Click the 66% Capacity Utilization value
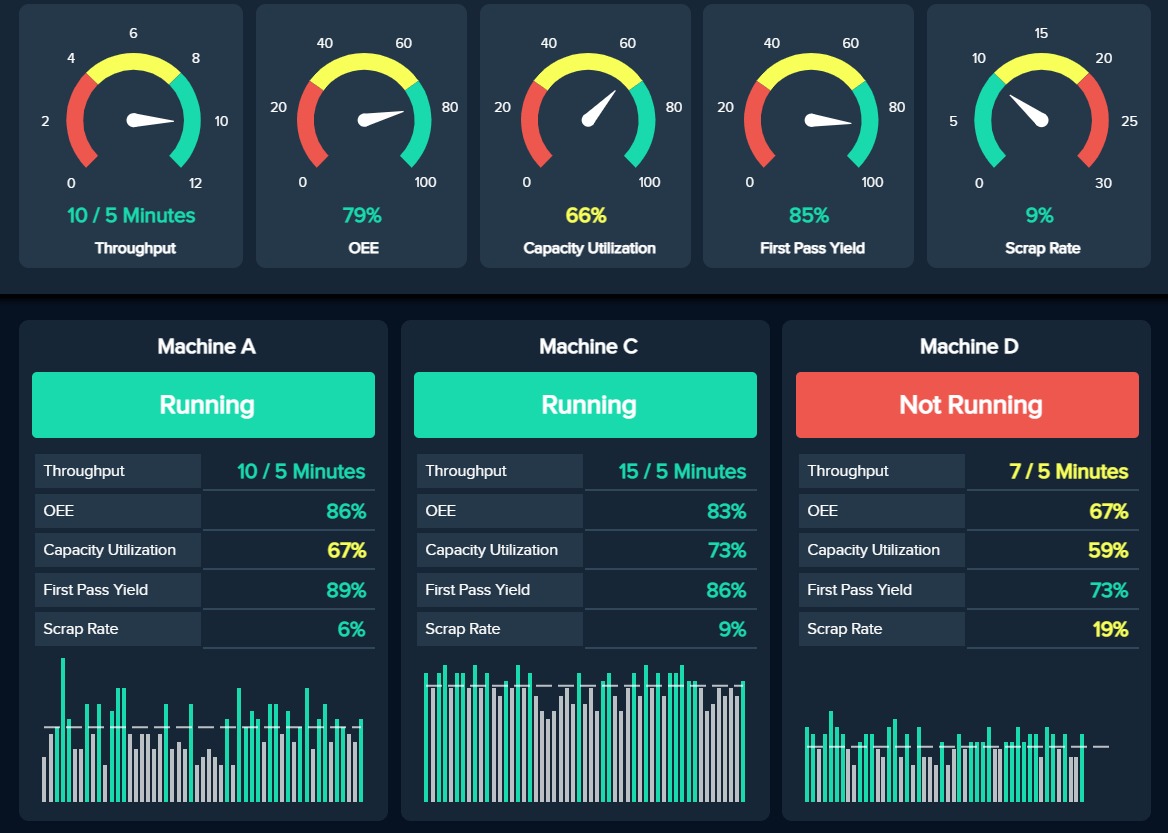 pos(586,216)
